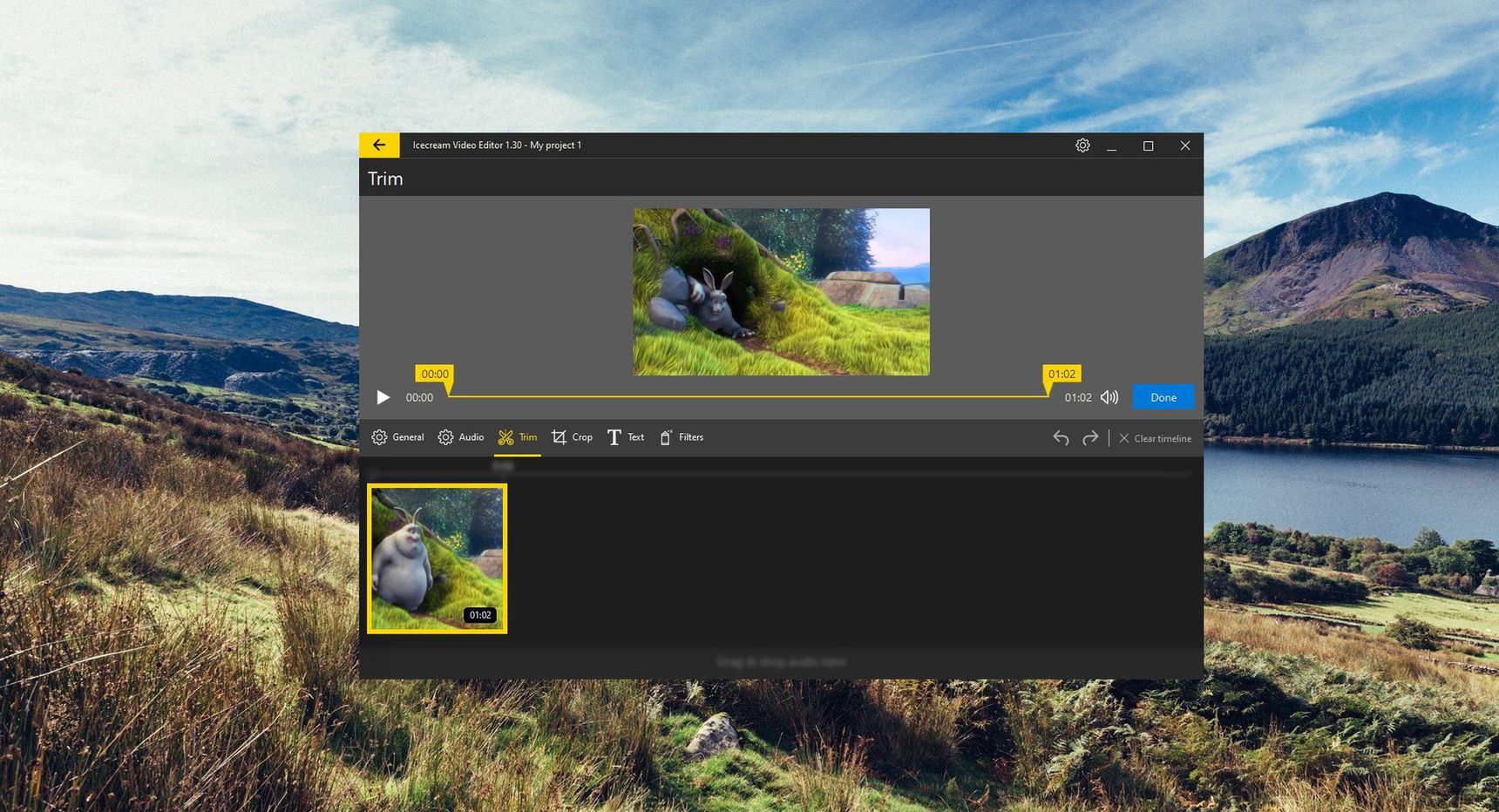The width and height of the screenshot is (1499, 812).
Task: Open the Text tab
Action: pyautogui.click(x=626, y=437)
